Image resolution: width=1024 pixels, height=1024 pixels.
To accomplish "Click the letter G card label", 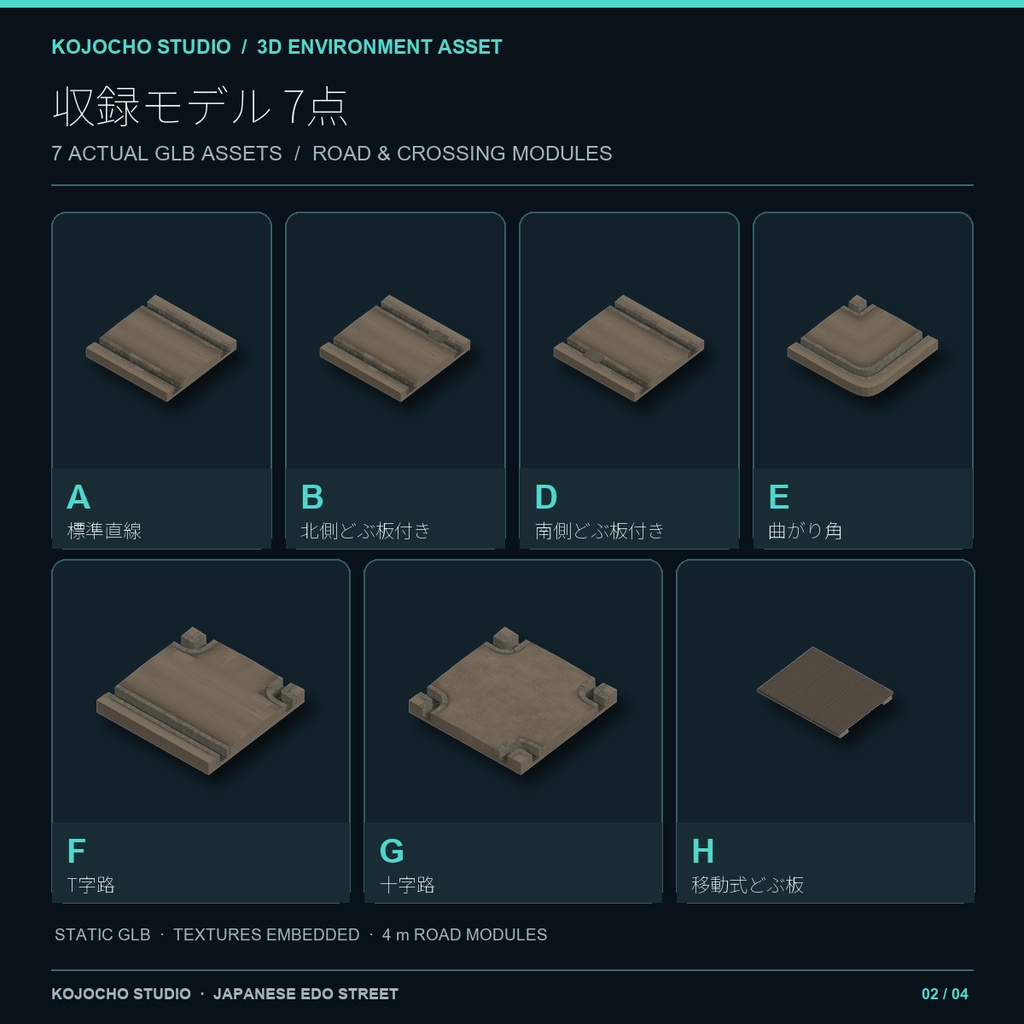I will click(392, 851).
